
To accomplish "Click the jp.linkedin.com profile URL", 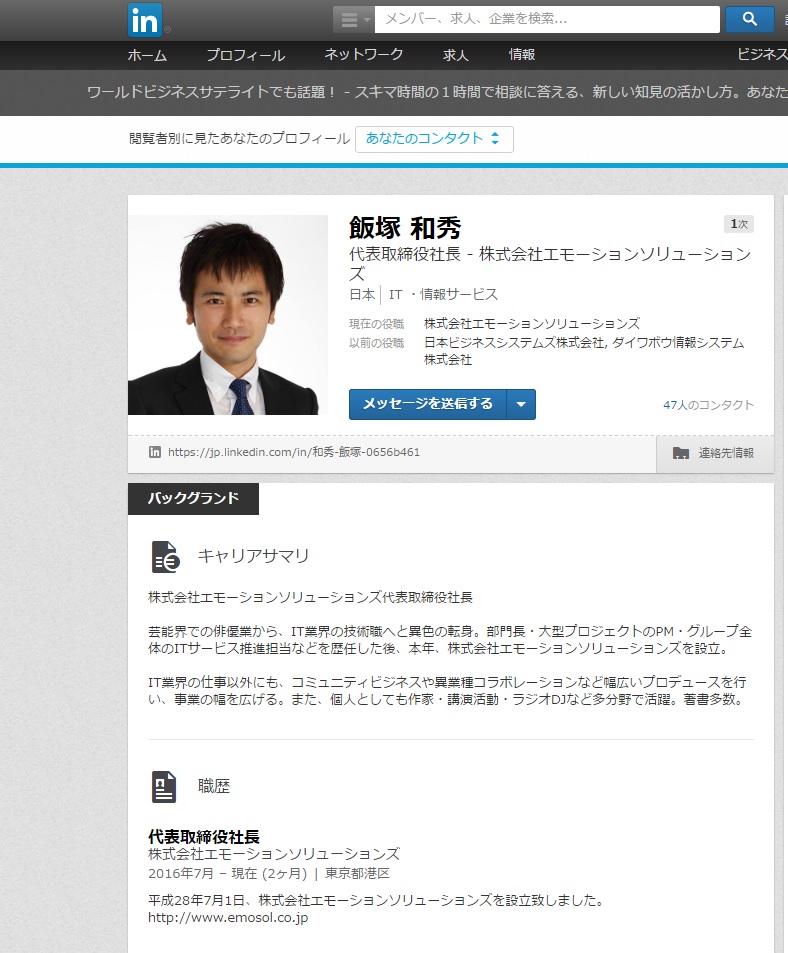I will pyautogui.click(x=293, y=452).
